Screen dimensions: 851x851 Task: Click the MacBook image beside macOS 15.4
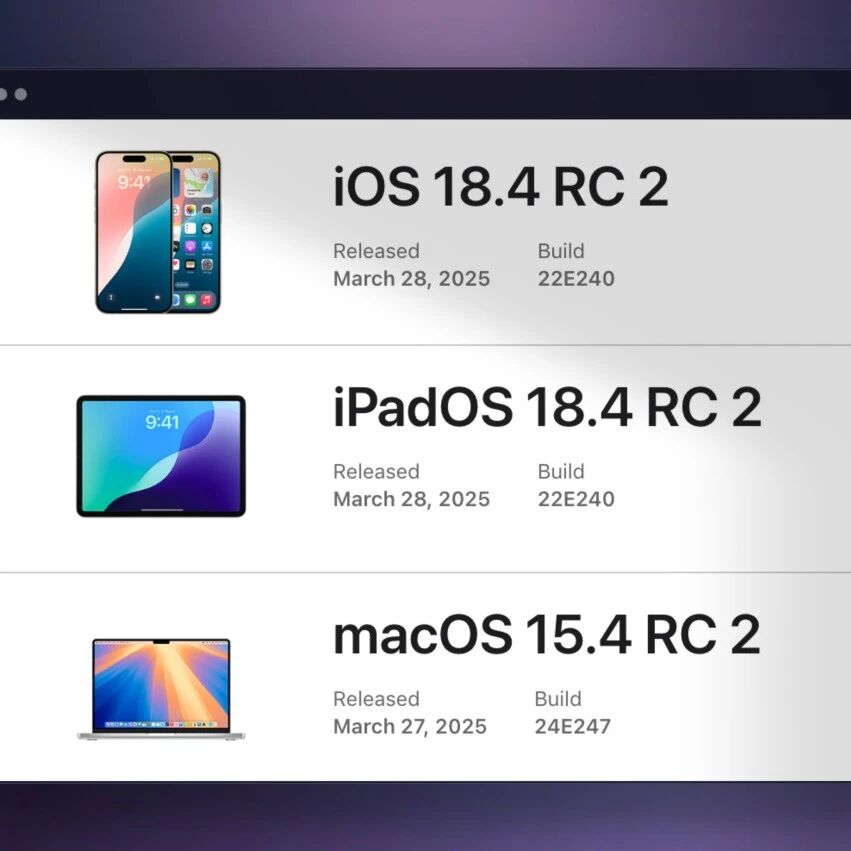[x=161, y=689]
